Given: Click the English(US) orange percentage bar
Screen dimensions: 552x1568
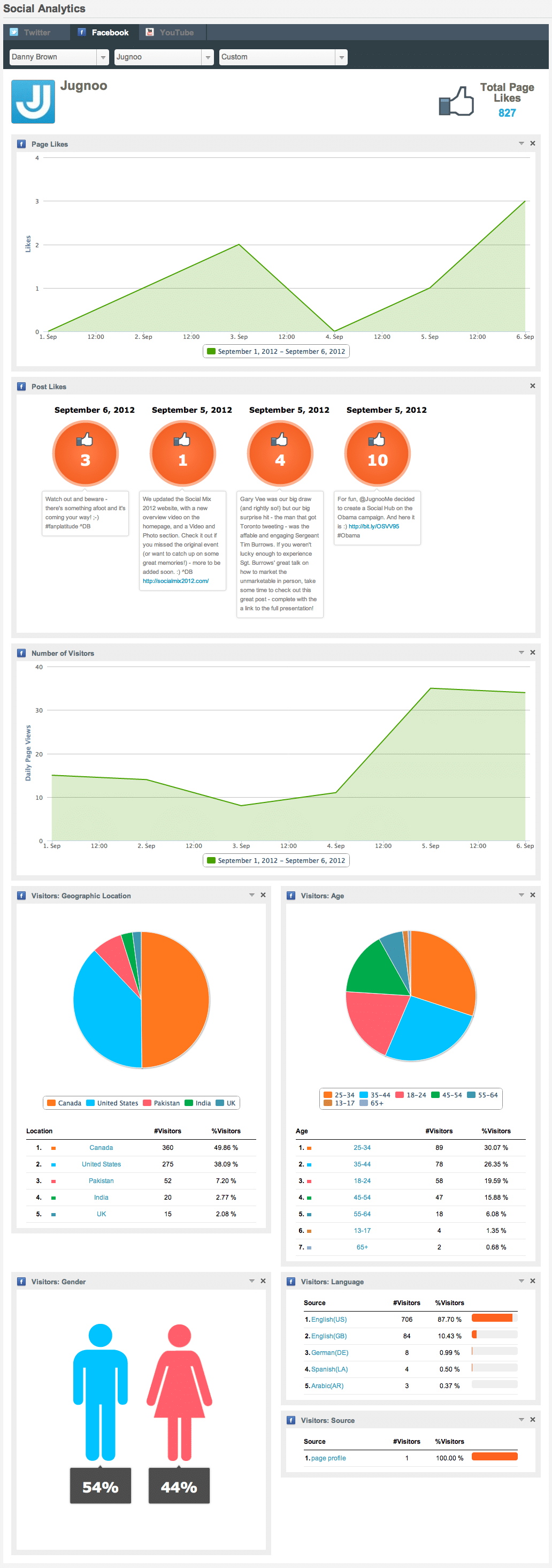Looking at the screenshot, I should [492, 1319].
